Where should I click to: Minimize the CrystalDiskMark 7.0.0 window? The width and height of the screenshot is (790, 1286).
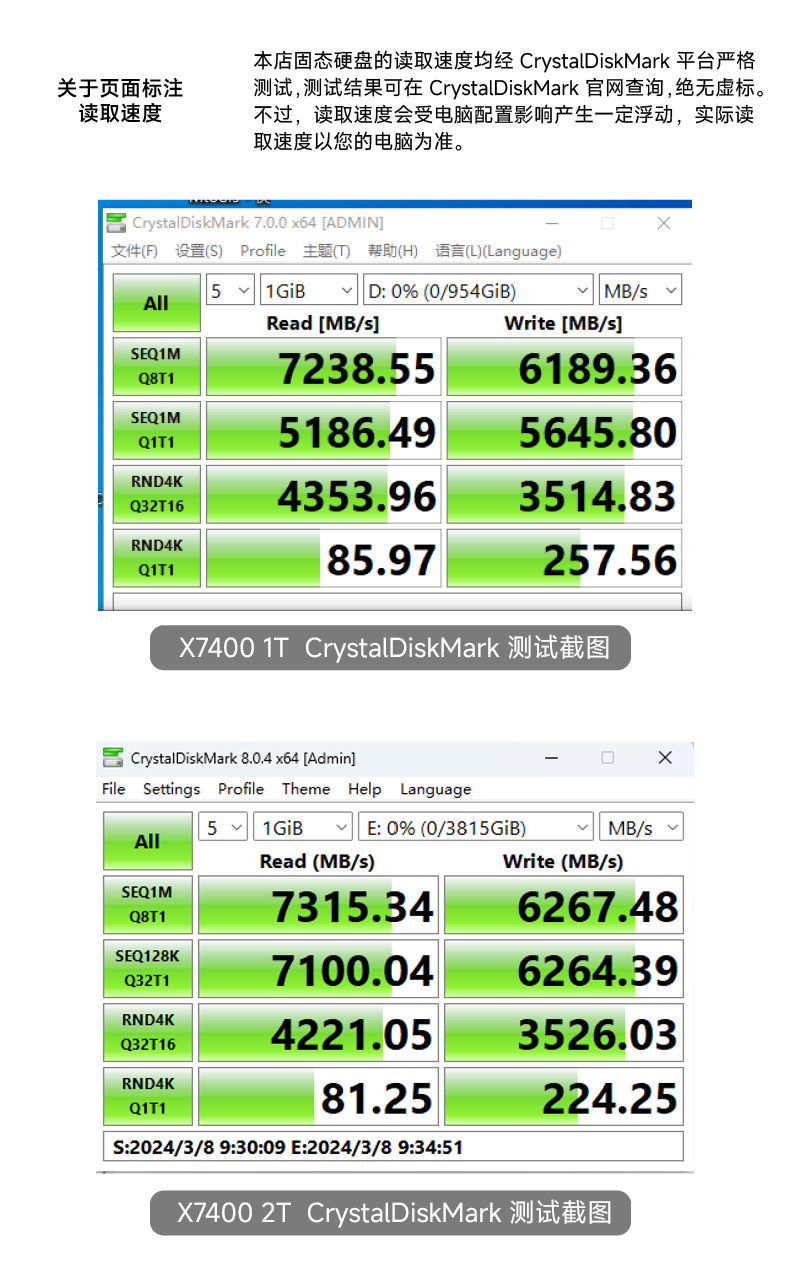[x=552, y=223]
